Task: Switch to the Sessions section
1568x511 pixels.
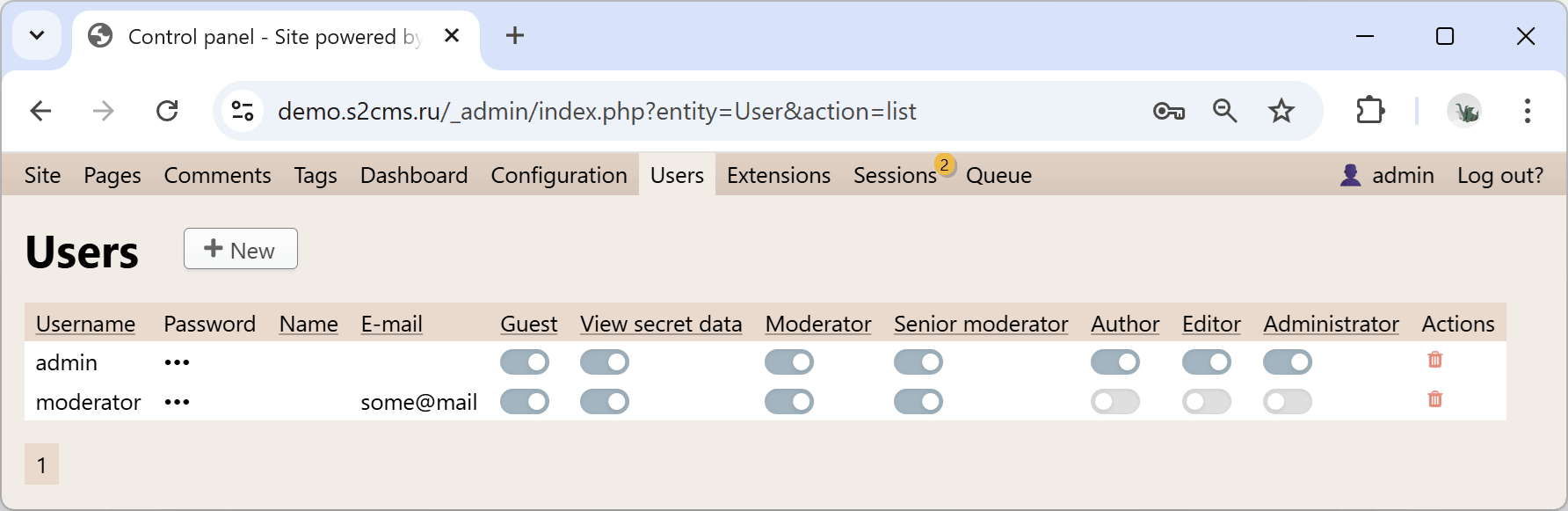Action: [x=895, y=175]
